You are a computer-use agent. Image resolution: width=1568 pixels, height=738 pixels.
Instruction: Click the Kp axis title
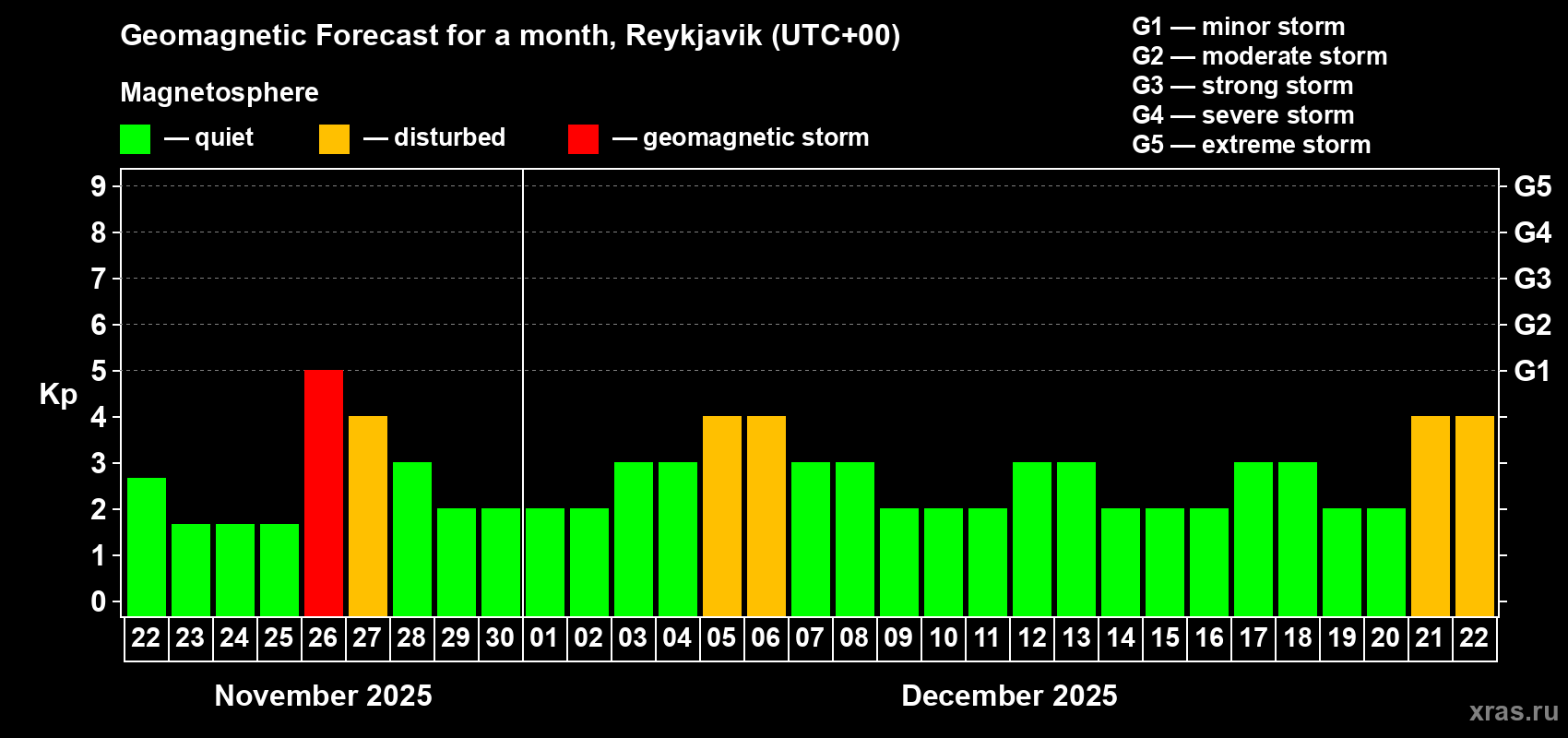pyautogui.click(x=58, y=394)
